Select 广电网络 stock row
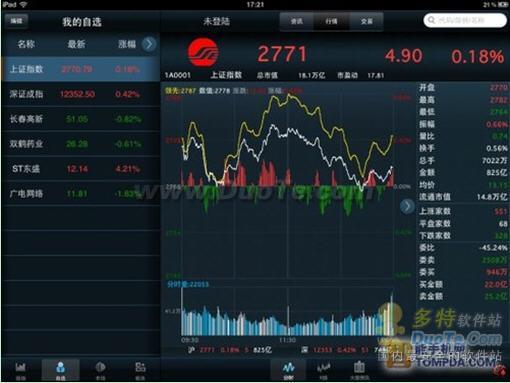510x383 pixels. [x=81, y=194]
